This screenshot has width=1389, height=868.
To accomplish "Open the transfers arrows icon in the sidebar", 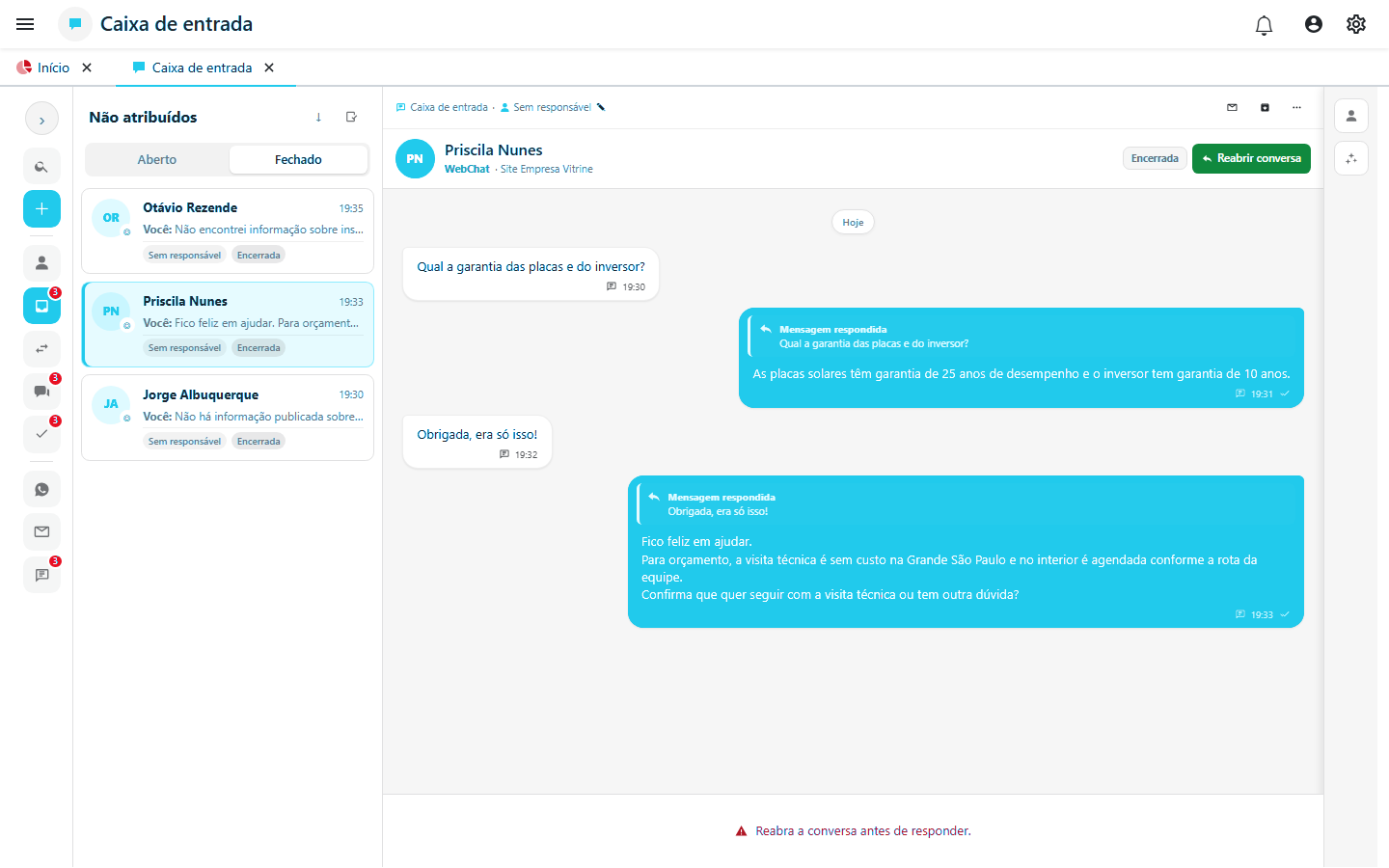I will [x=41, y=348].
